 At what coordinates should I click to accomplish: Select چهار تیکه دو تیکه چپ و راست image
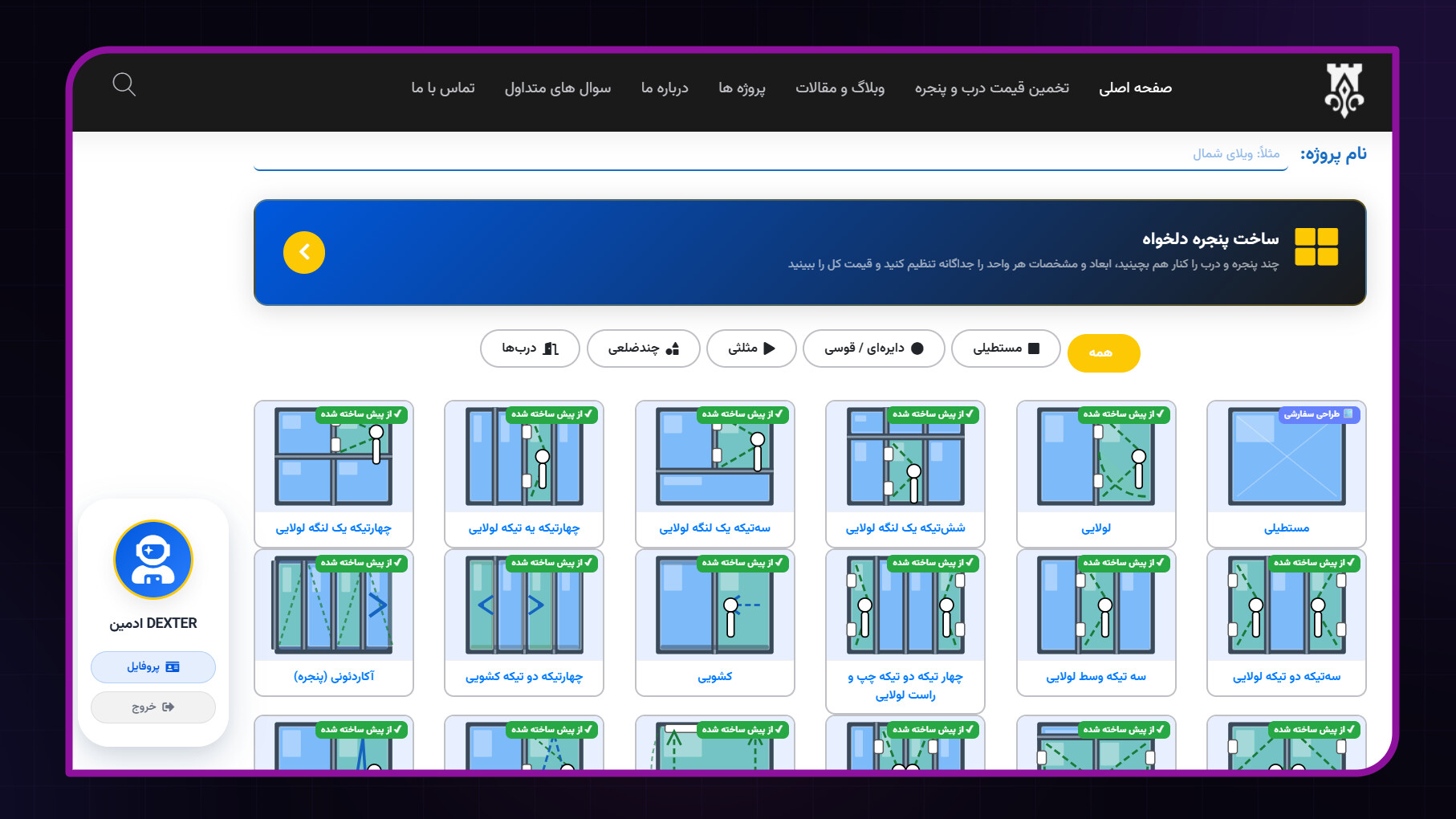click(905, 605)
